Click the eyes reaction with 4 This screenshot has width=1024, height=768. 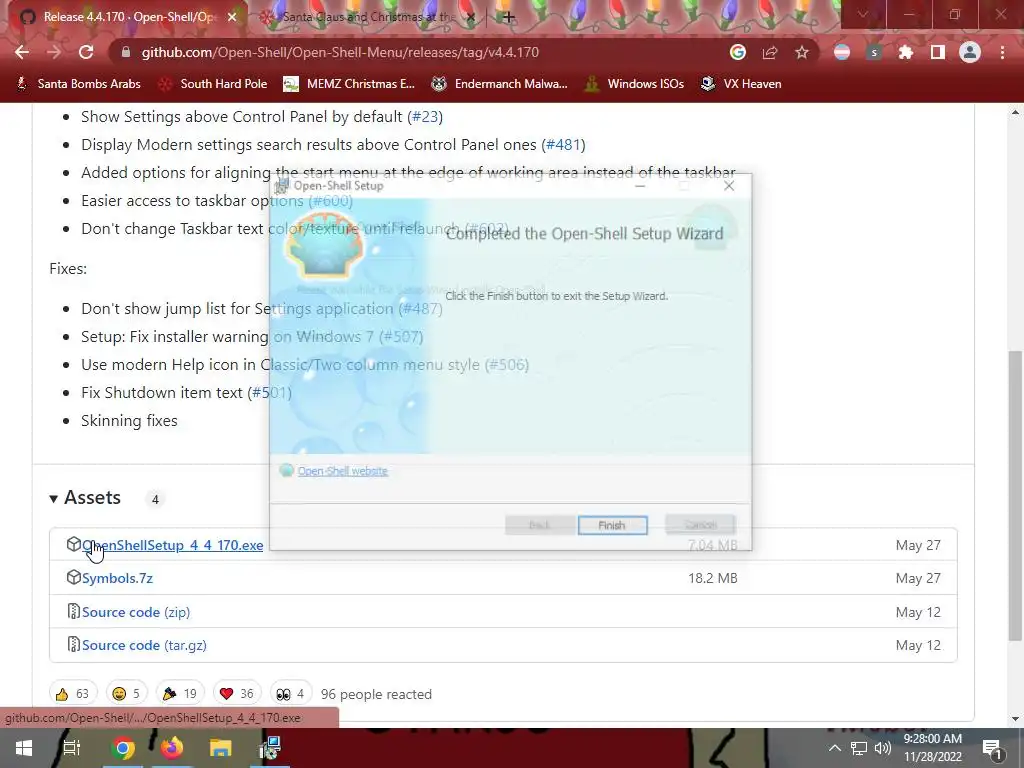tap(291, 694)
